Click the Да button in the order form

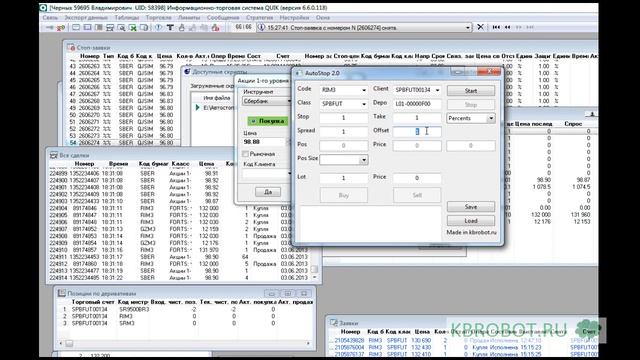268,192
